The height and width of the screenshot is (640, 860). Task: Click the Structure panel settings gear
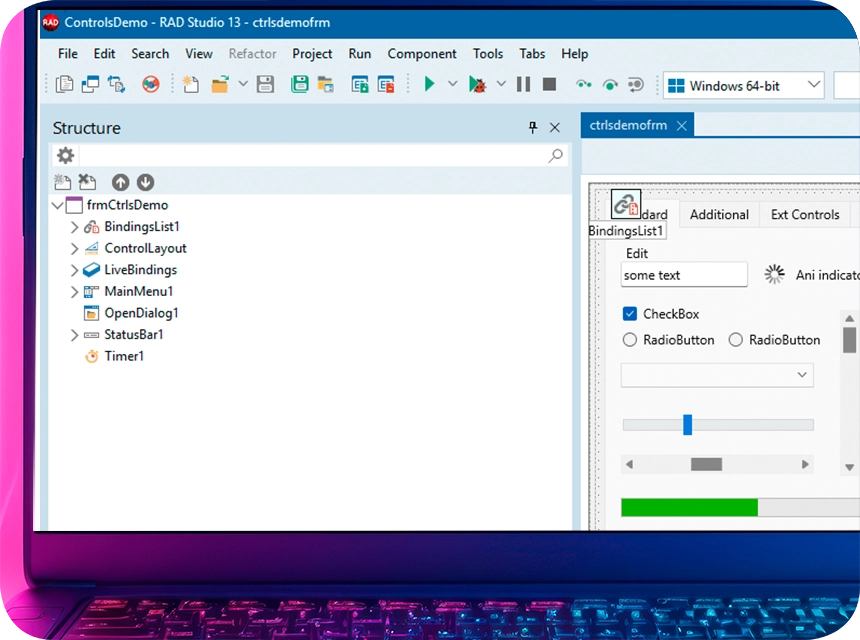[65, 155]
